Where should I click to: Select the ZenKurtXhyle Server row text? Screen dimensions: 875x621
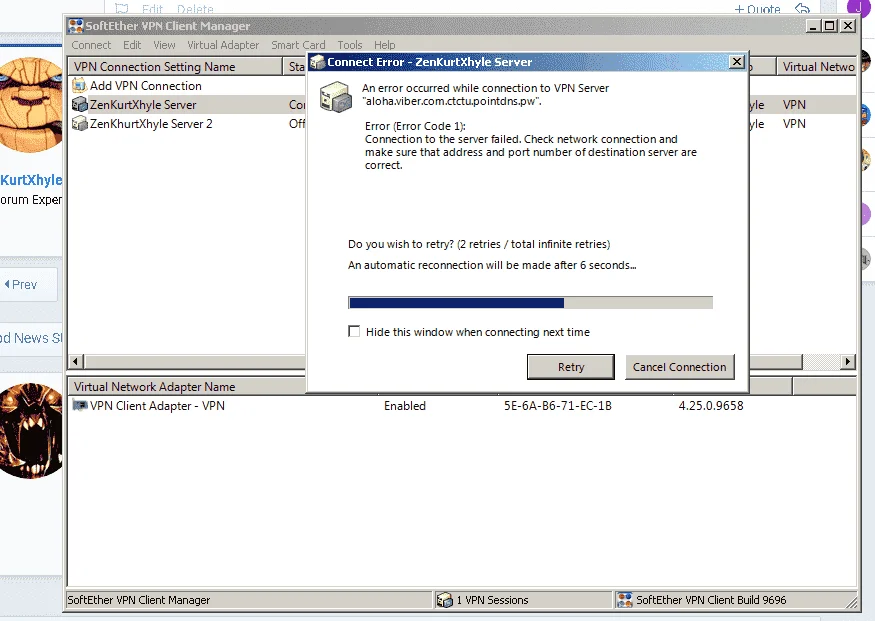143,104
